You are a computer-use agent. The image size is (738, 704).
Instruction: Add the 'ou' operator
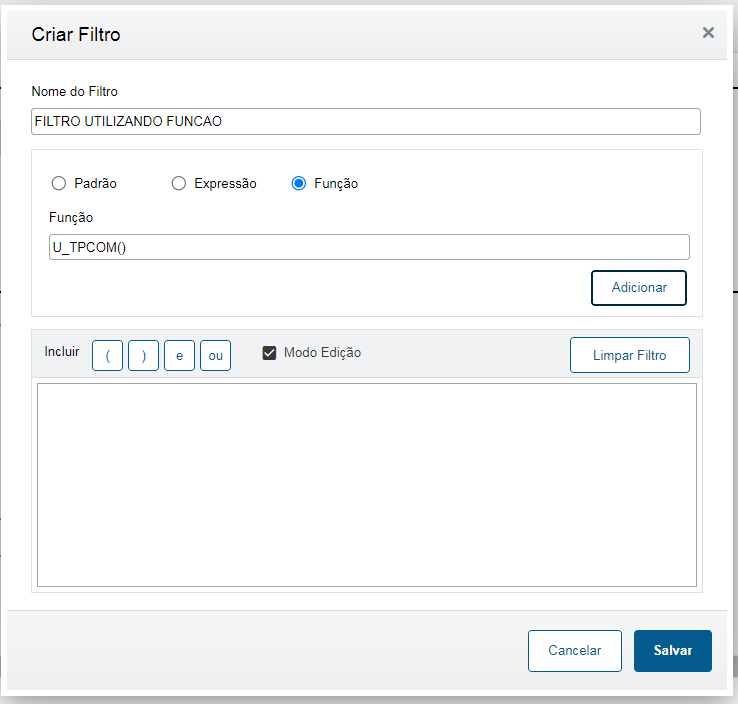click(215, 356)
